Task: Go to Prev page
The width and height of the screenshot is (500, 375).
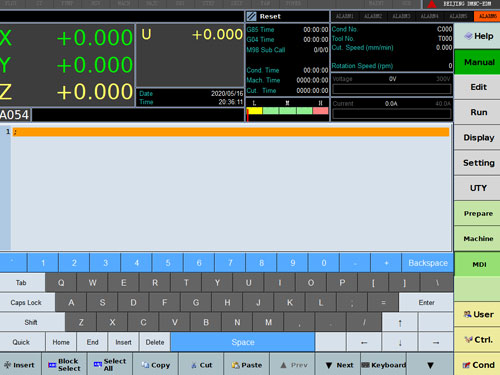Action: click(x=292, y=365)
